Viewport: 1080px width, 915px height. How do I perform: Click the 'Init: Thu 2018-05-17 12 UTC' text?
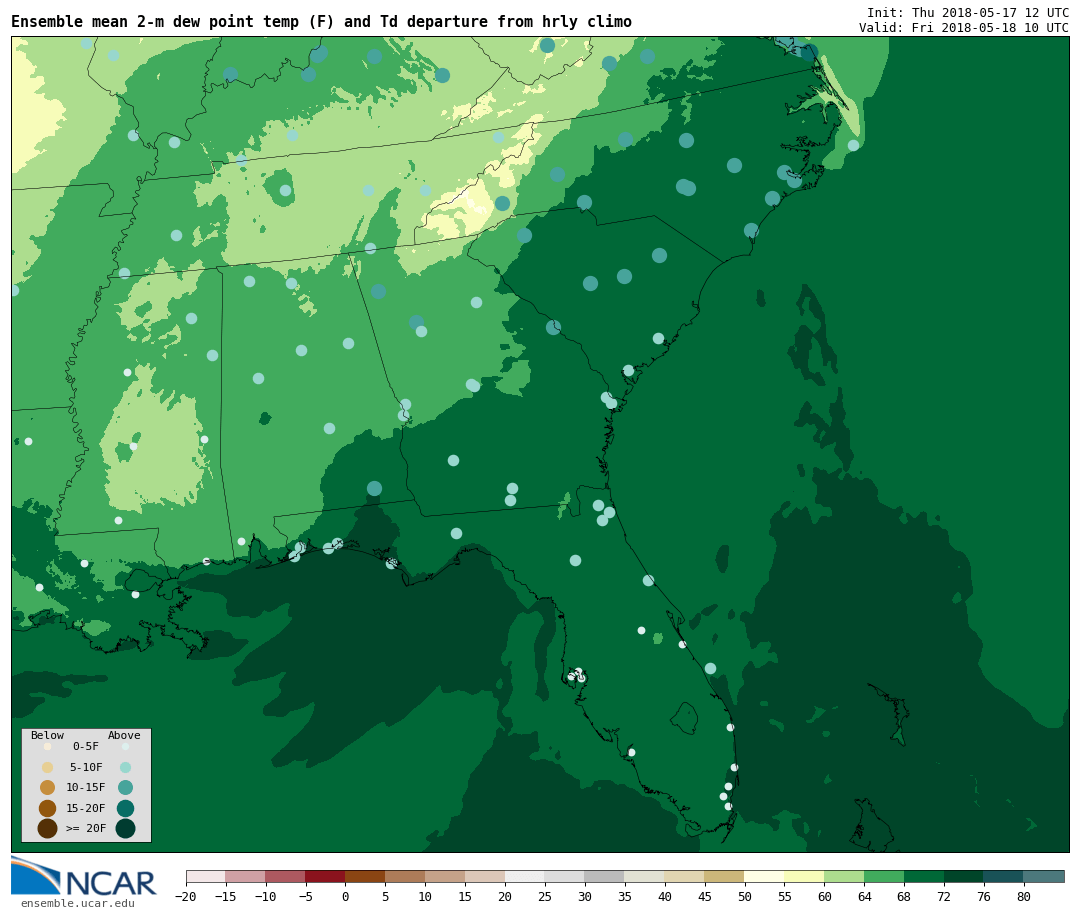[x=967, y=12]
